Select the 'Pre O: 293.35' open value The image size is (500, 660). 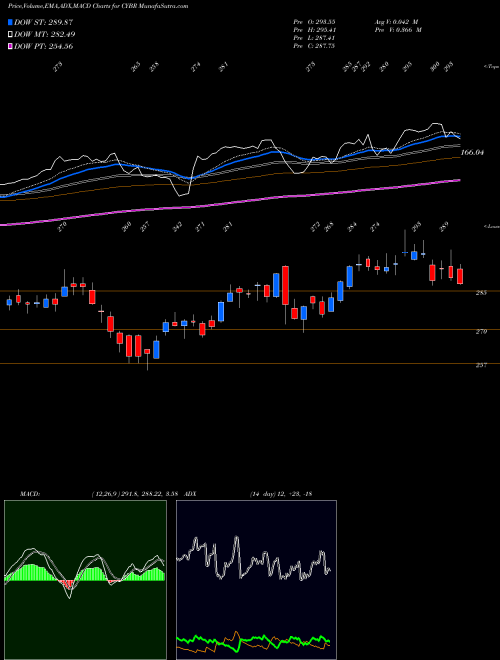click(314, 21)
